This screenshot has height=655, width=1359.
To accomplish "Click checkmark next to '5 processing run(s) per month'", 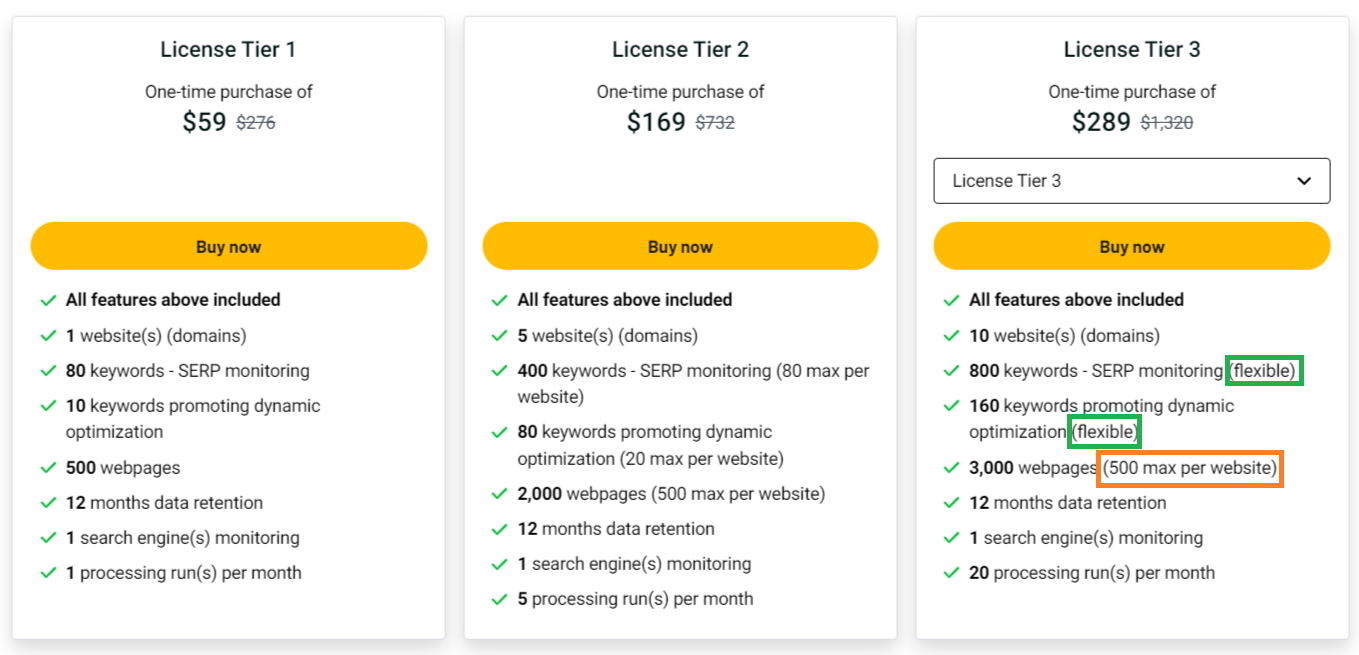I will coord(500,599).
